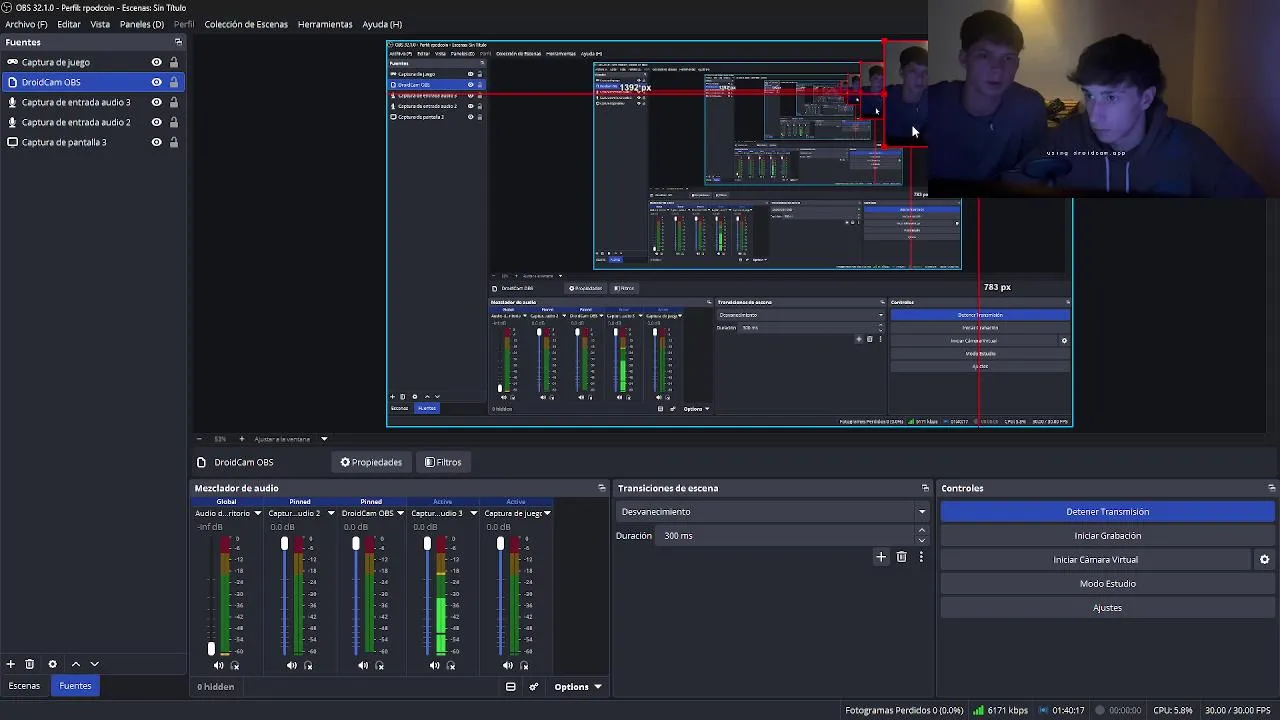Open advanced audio properties gears icon
Image resolution: width=1280 pixels, height=720 pixels.
click(533, 687)
